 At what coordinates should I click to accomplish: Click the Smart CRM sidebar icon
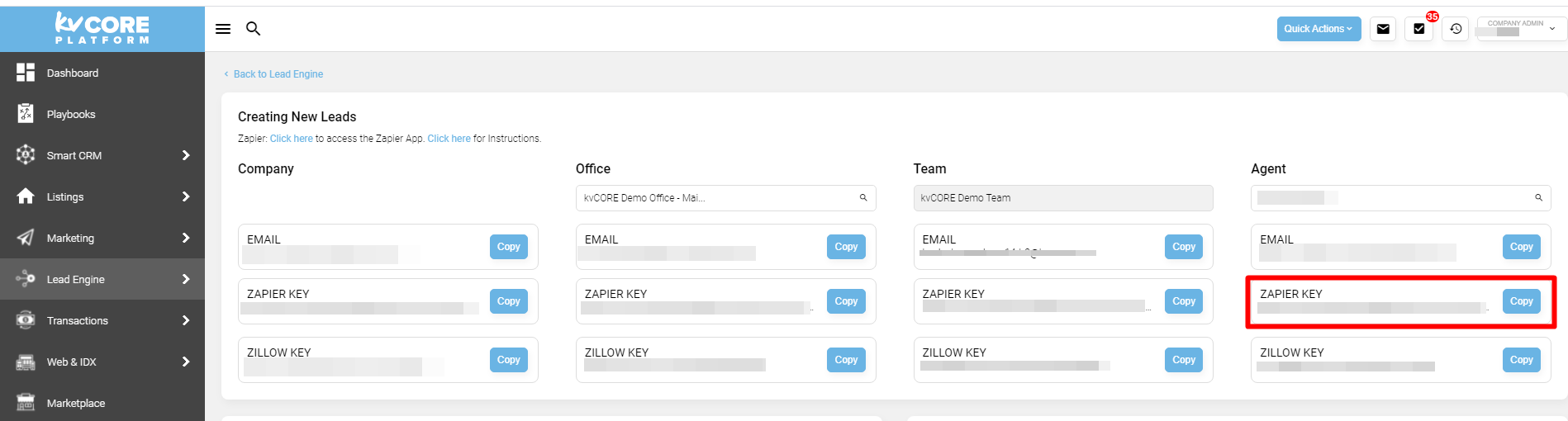[x=26, y=155]
